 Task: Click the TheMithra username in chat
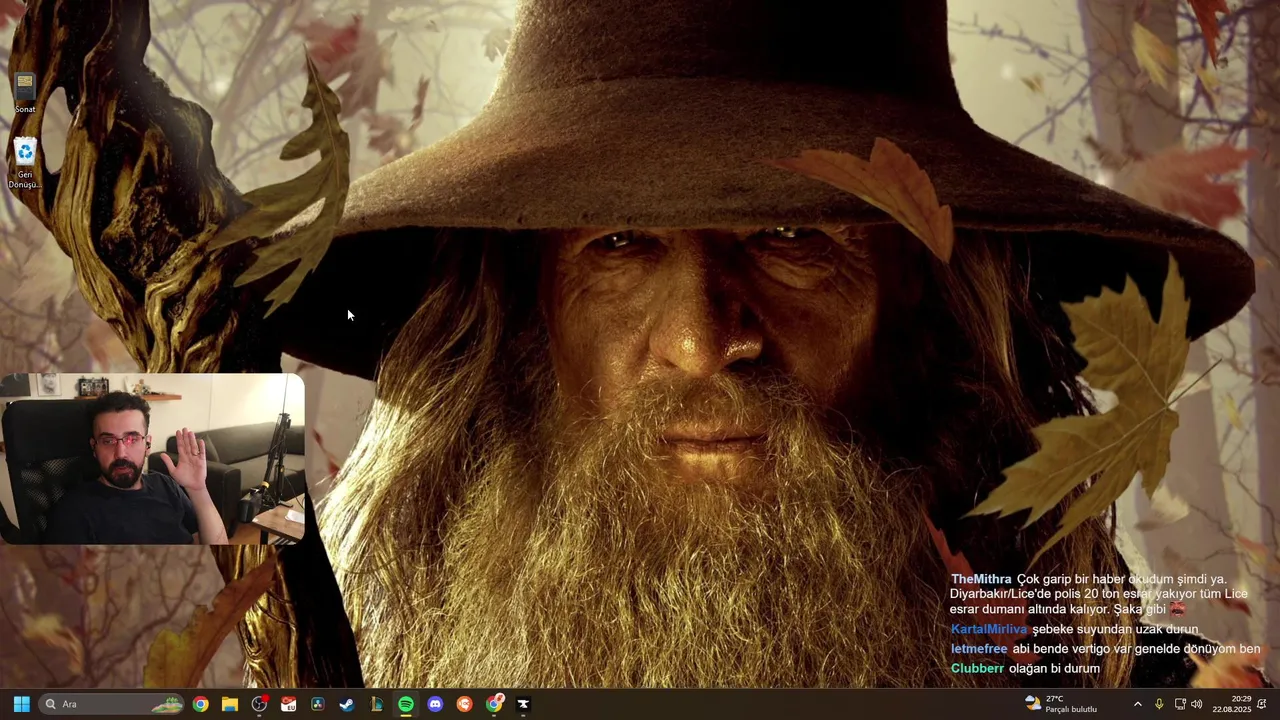coord(980,579)
